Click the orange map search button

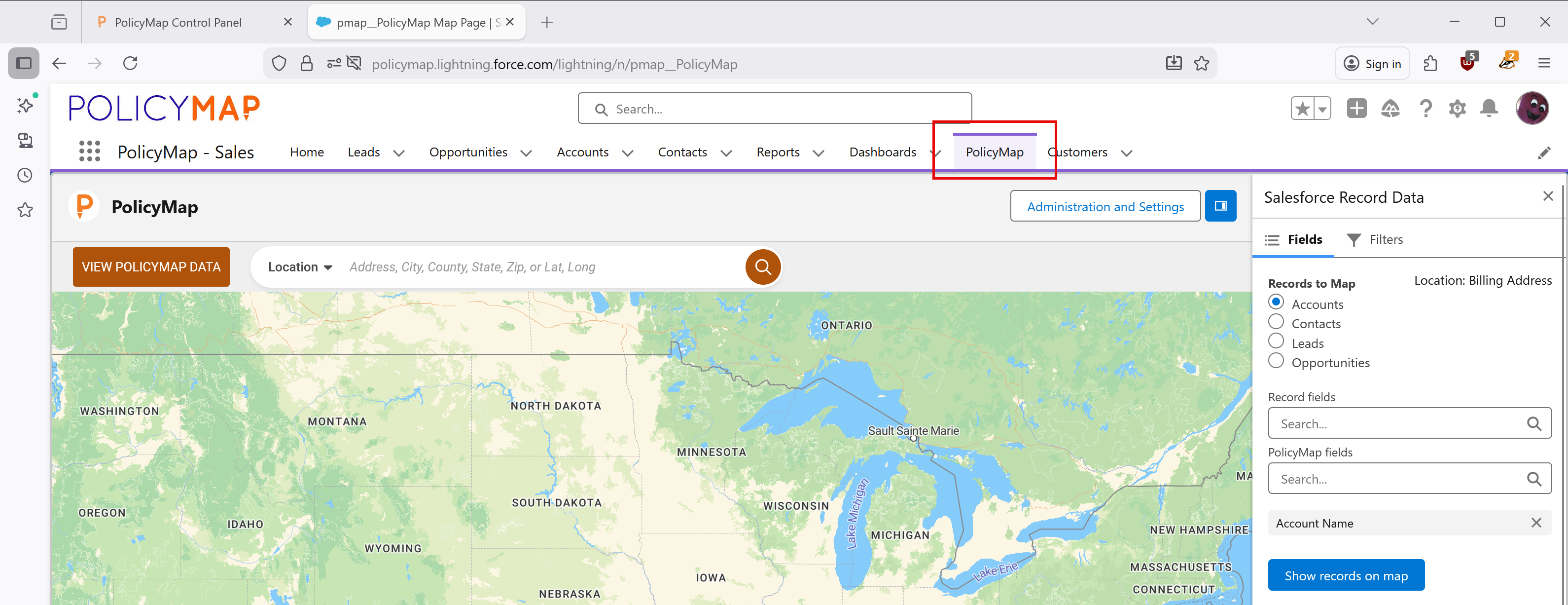763,267
